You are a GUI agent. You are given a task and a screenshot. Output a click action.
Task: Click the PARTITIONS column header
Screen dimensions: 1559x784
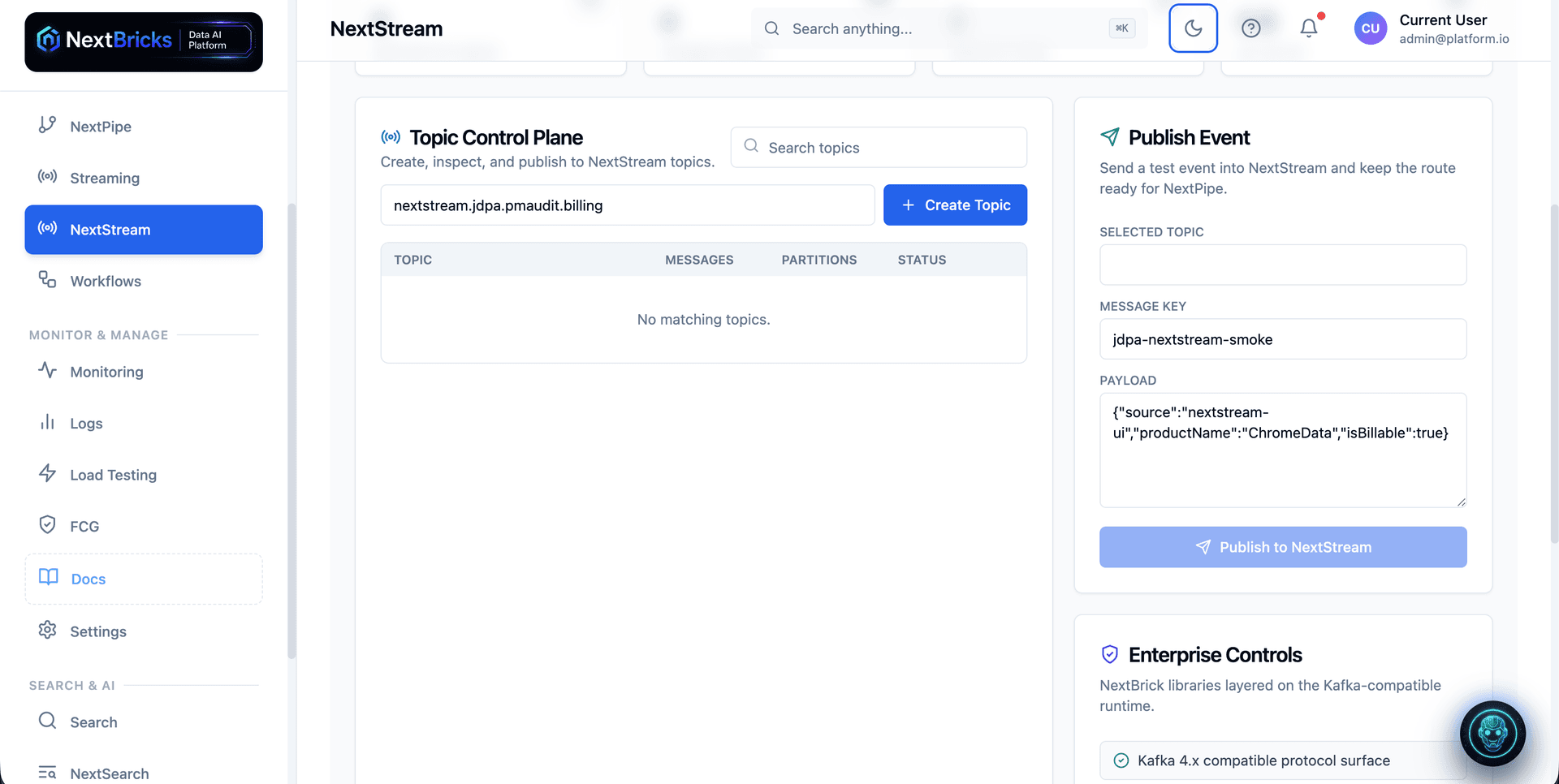(819, 260)
